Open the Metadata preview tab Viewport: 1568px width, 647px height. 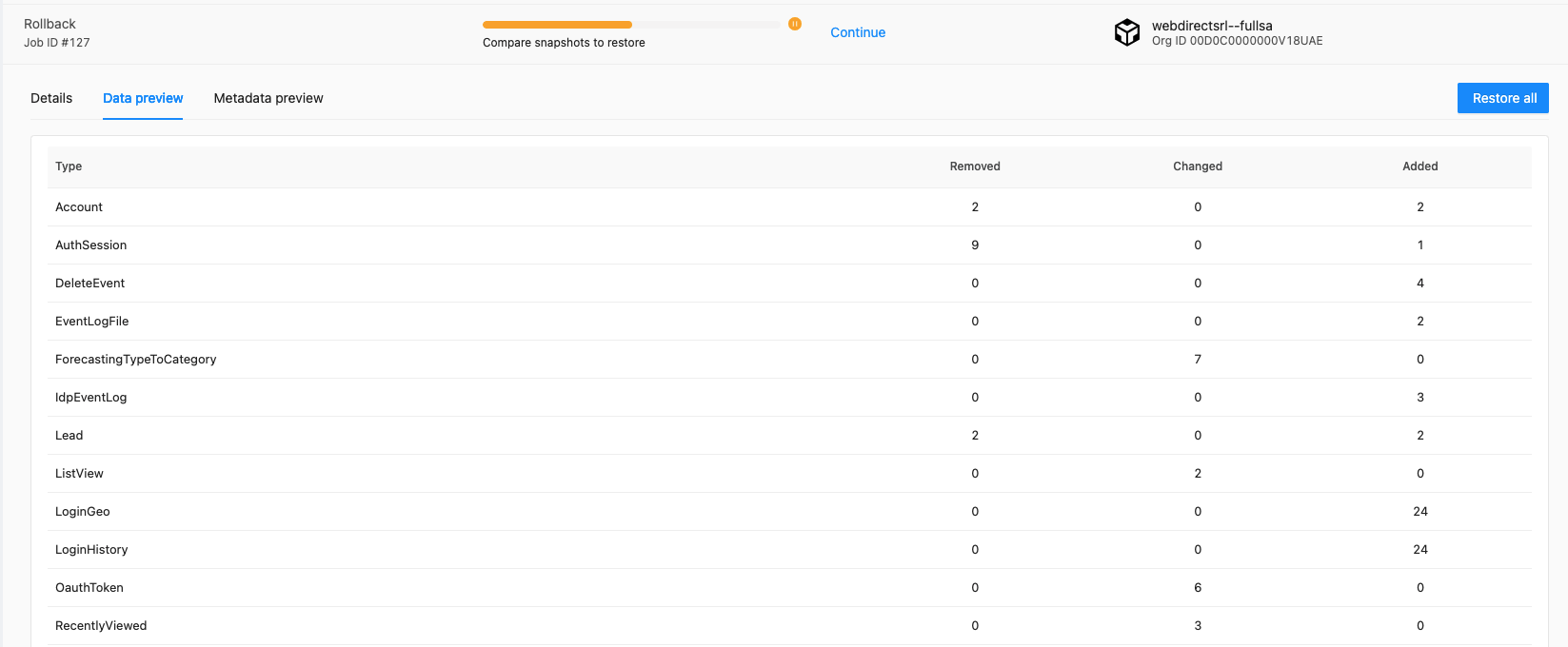coord(268,98)
